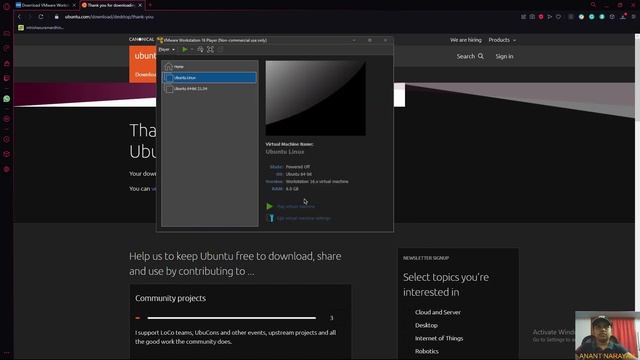
Task: Click the Community projects heading text
Action: coord(170,298)
